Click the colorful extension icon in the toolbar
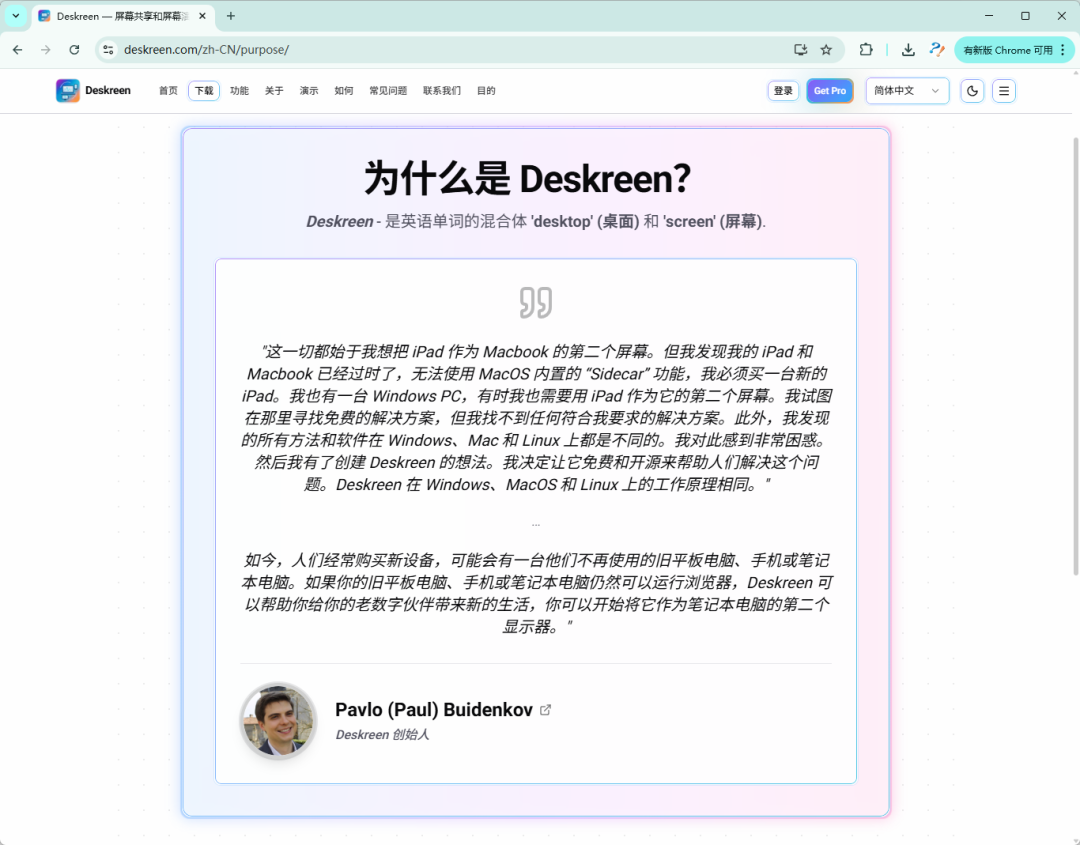1080x845 pixels. pos(937,50)
